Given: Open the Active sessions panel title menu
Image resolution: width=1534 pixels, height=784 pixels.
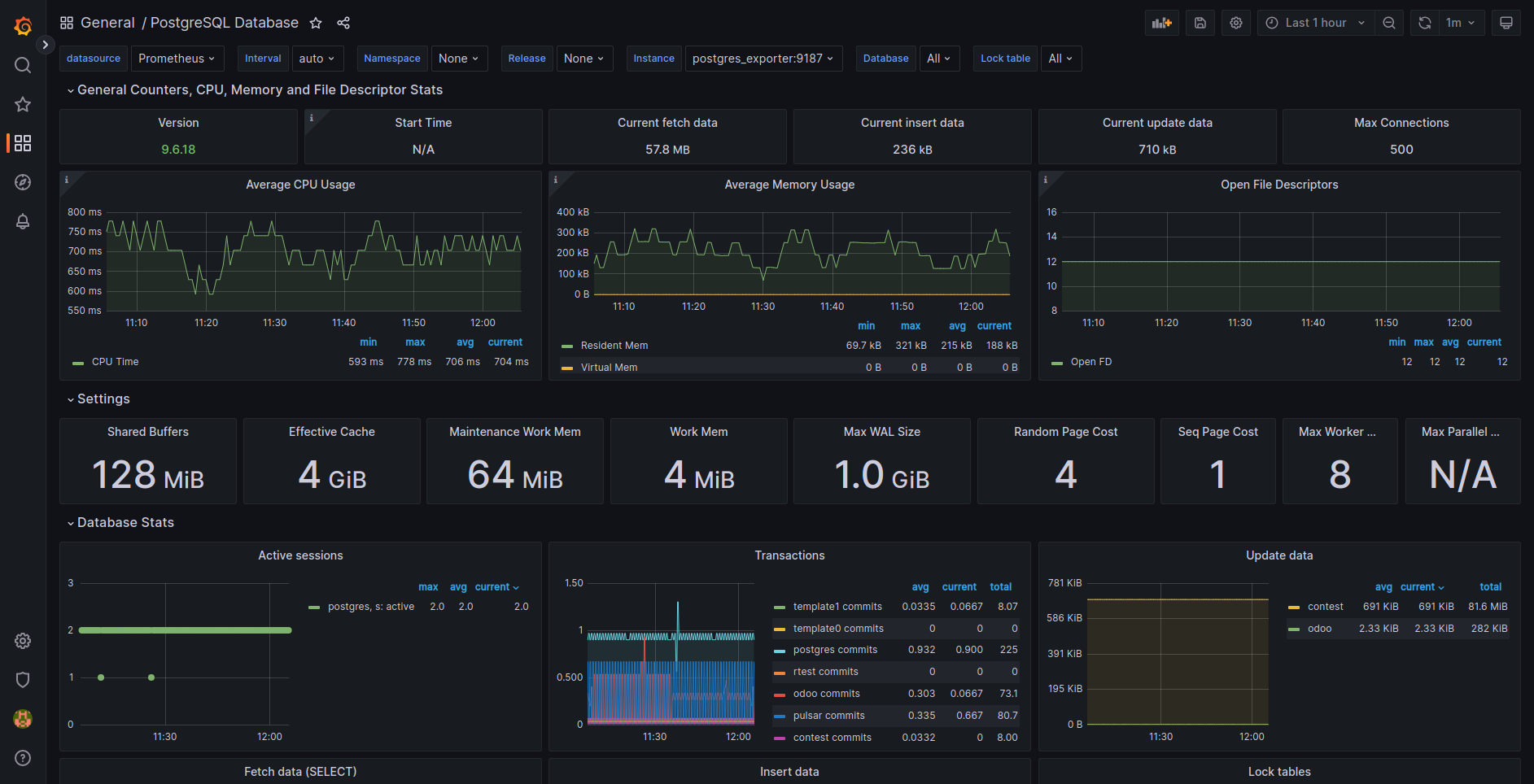Looking at the screenshot, I should [300, 555].
